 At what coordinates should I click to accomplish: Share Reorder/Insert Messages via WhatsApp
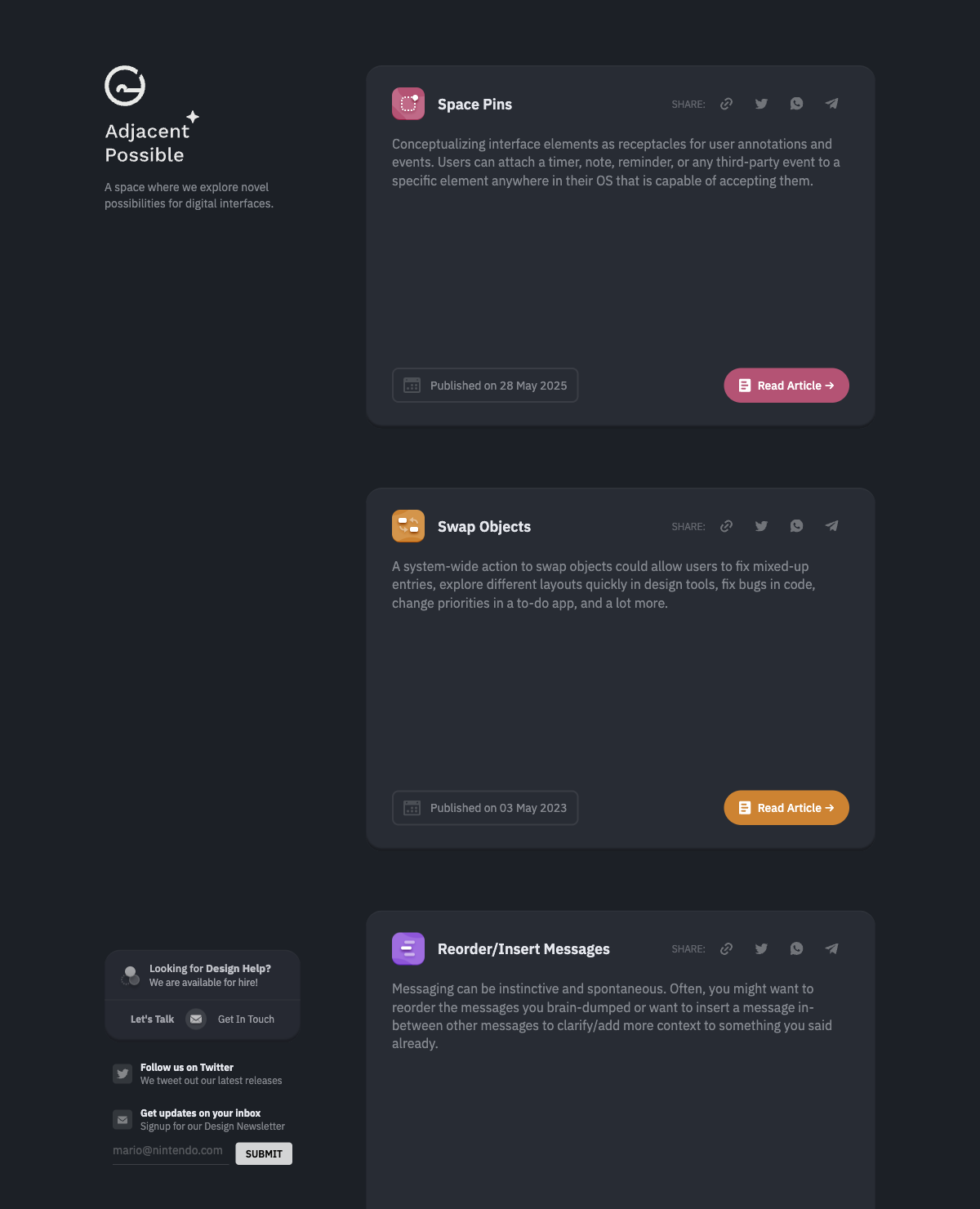796,948
